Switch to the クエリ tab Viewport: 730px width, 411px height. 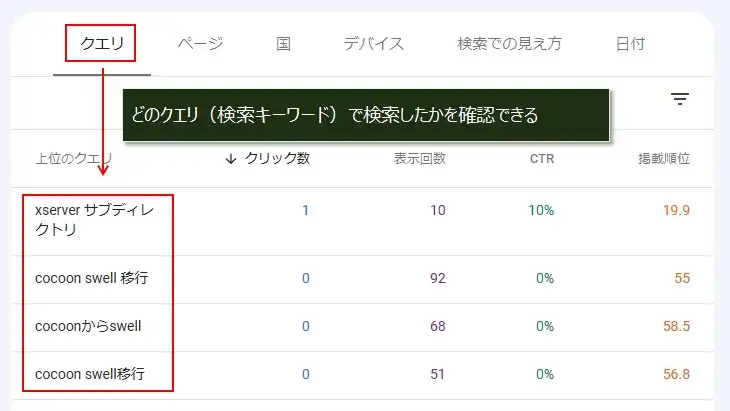(101, 44)
